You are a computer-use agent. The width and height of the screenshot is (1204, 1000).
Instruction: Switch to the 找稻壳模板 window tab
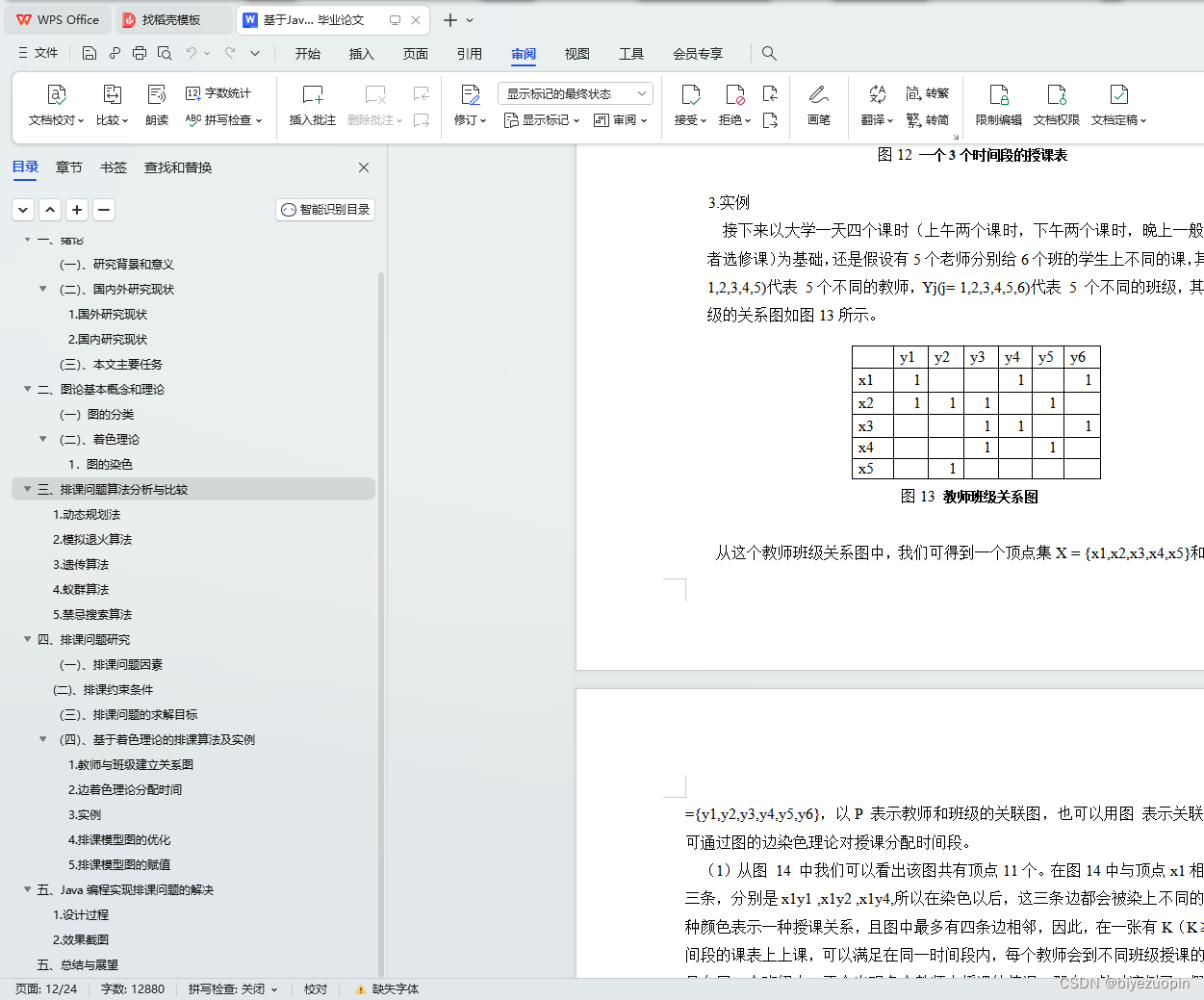point(174,20)
